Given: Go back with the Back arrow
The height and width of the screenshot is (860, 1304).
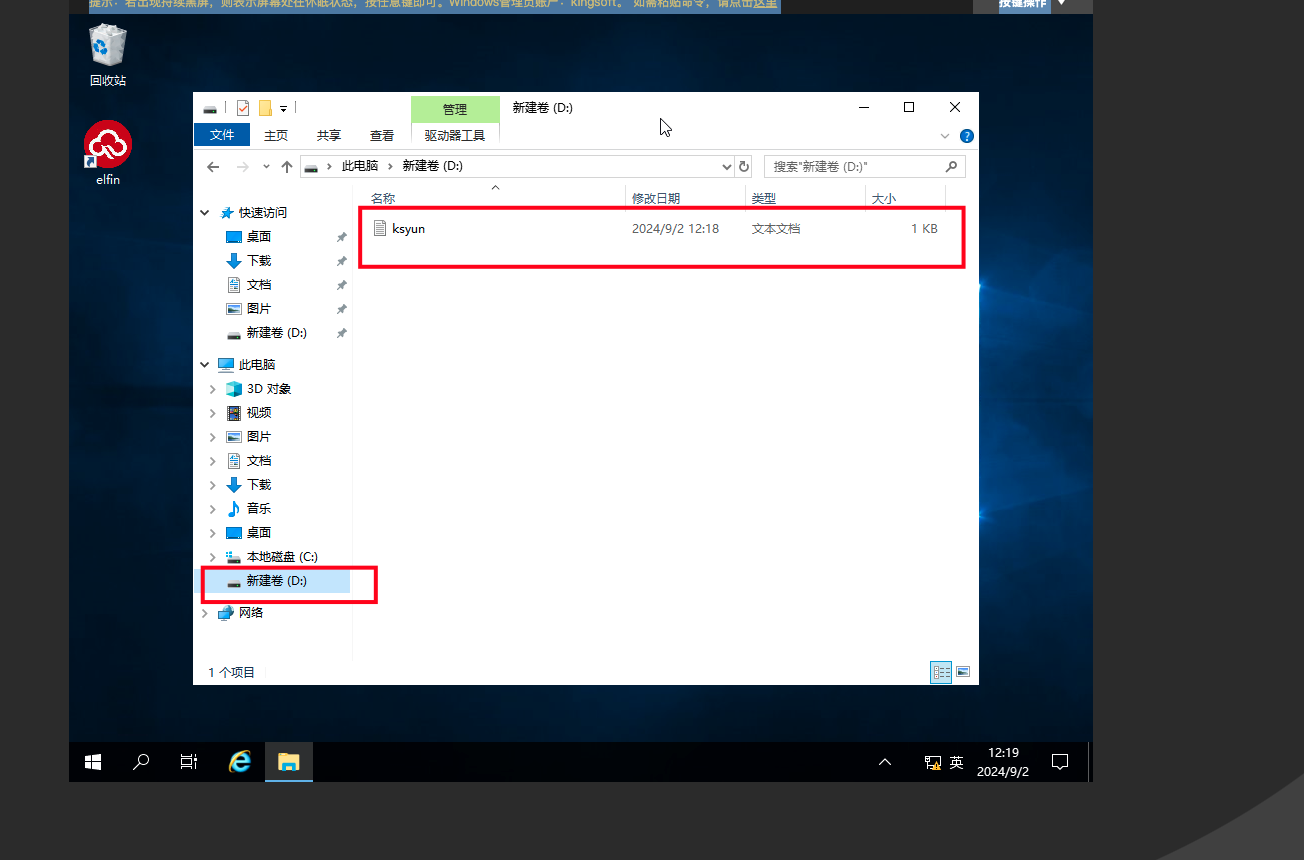Looking at the screenshot, I should click(212, 166).
